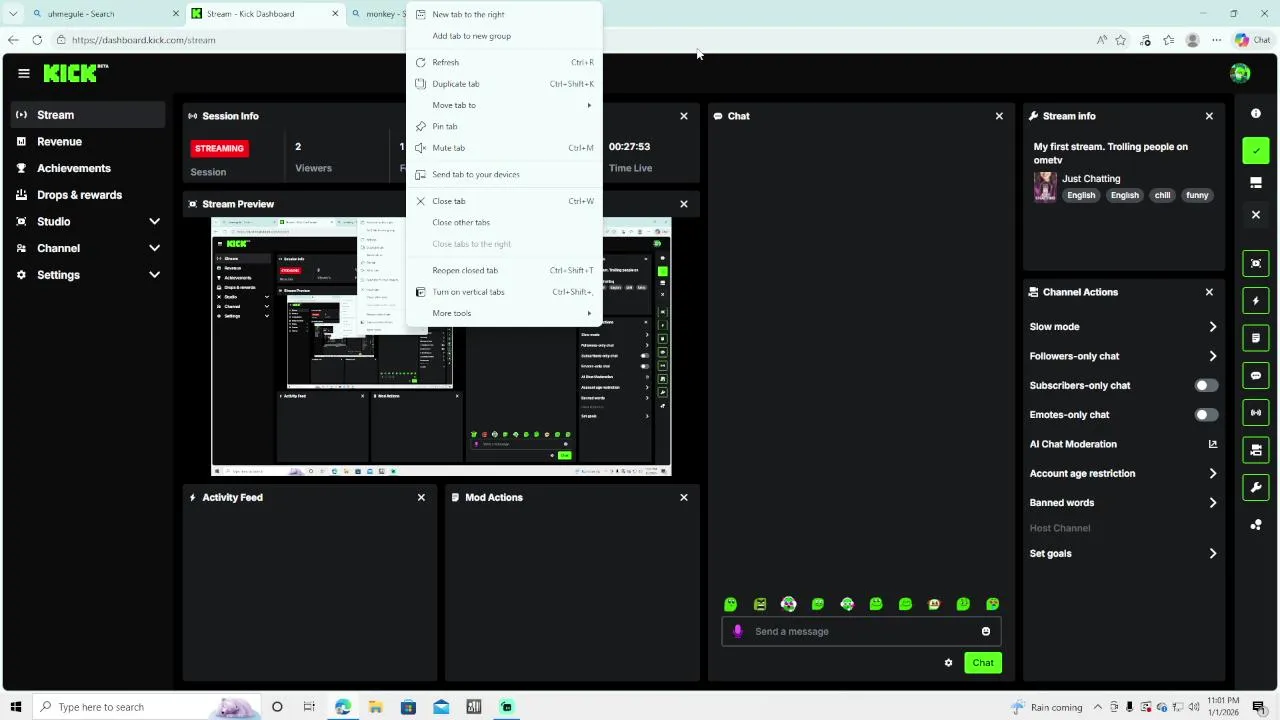This screenshot has width=1280, height=720.
Task: Add page to favorites star icon
Action: pos(1121,40)
